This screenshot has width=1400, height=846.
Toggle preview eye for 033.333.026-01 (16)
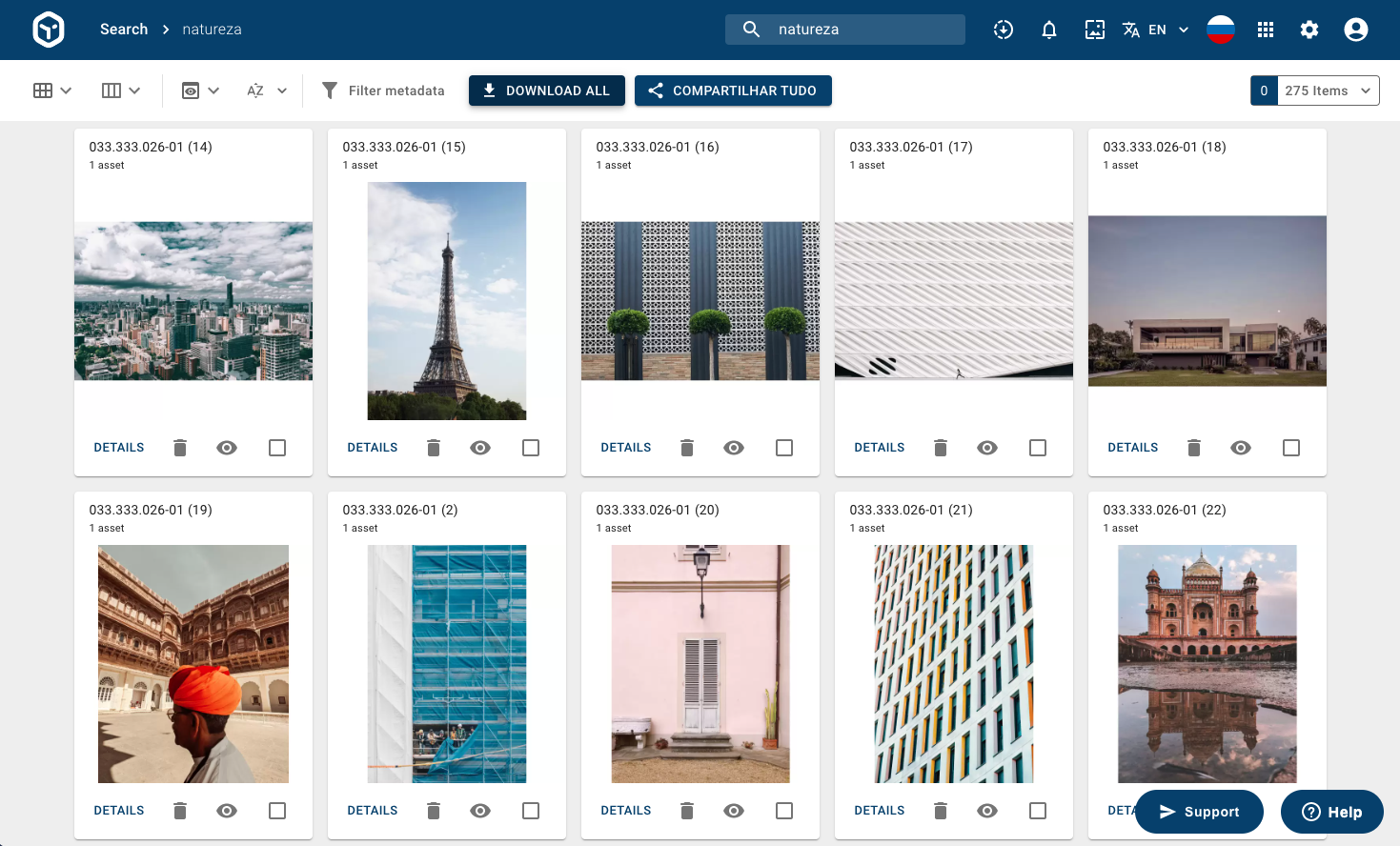(734, 448)
